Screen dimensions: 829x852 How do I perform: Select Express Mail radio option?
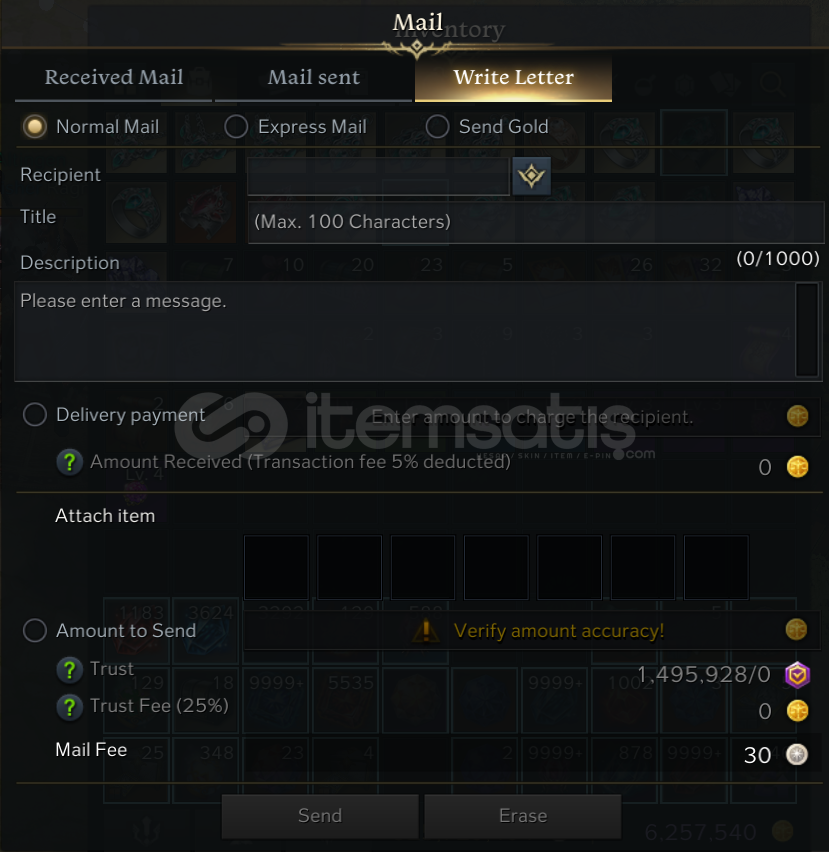pyautogui.click(x=236, y=127)
